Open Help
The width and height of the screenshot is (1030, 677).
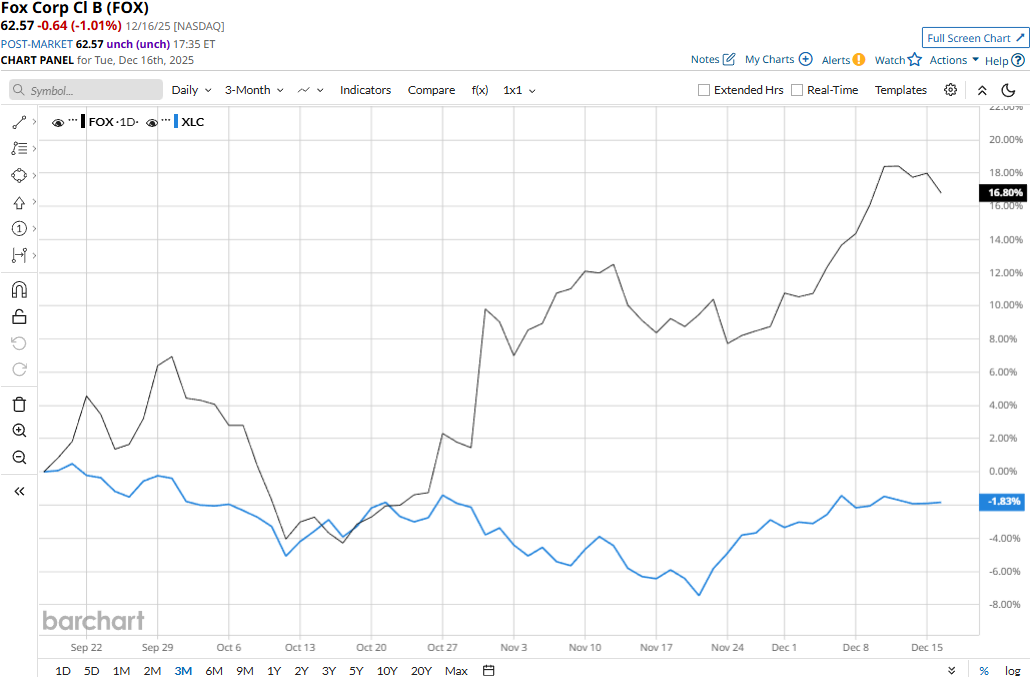pos(1004,60)
